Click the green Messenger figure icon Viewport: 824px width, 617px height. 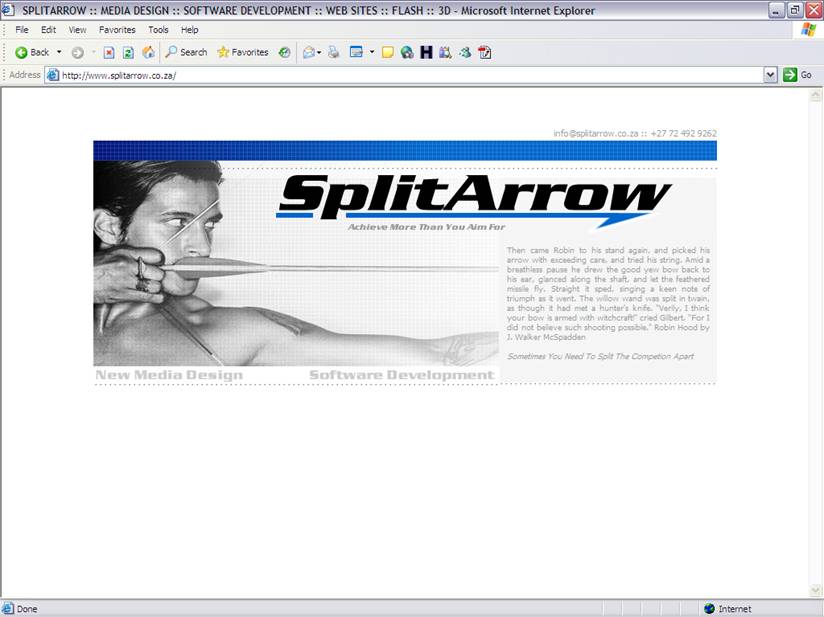[465, 52]
